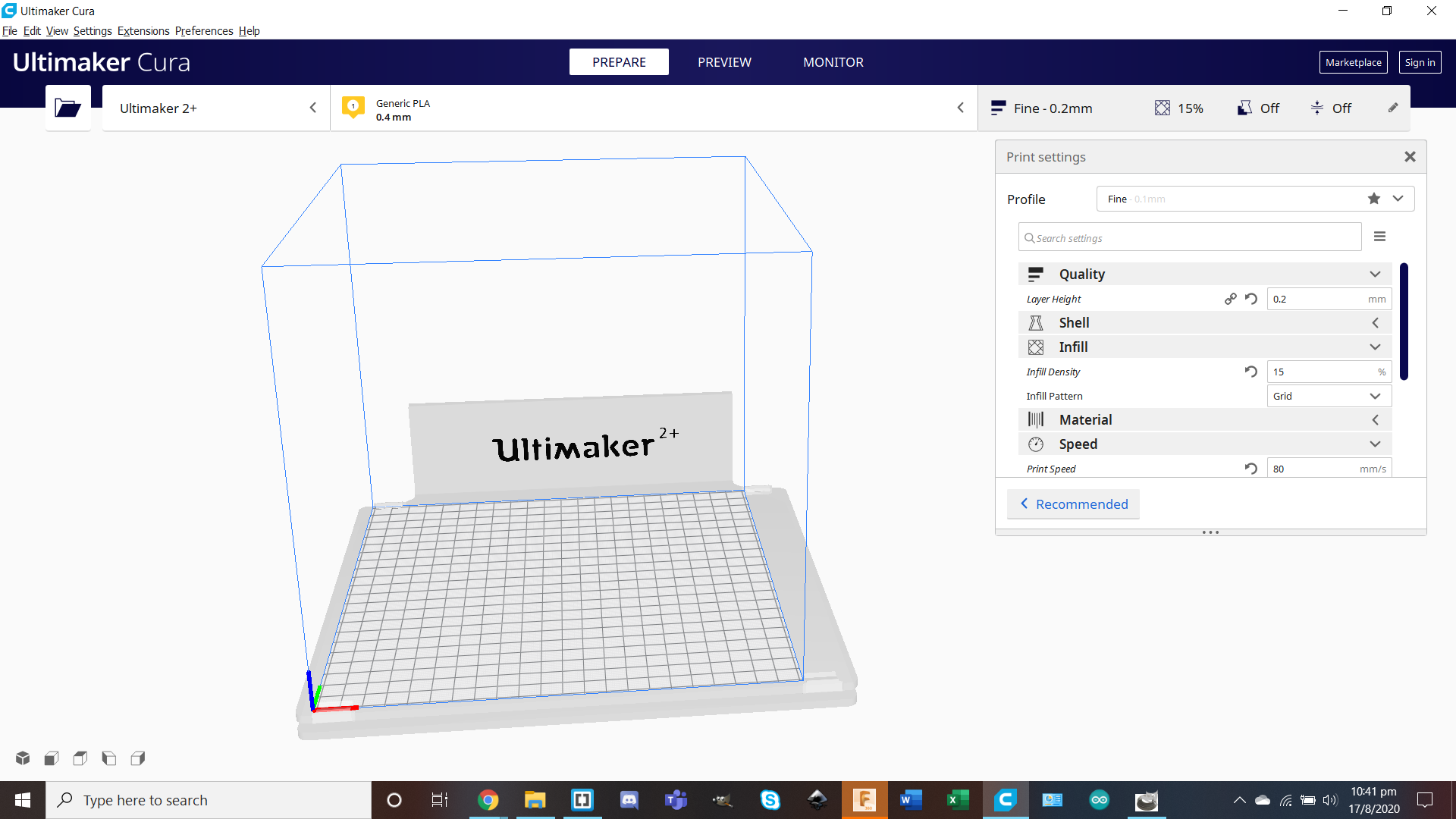
Task: Open the Extensions menu
Action: (143, 31)
